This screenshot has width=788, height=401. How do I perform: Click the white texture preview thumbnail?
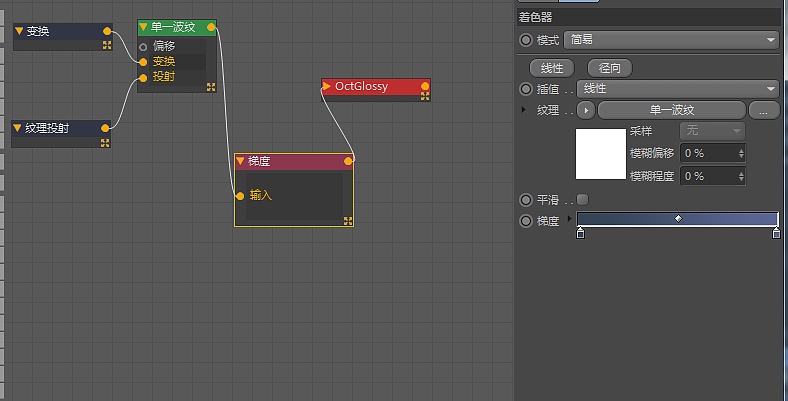601,154
